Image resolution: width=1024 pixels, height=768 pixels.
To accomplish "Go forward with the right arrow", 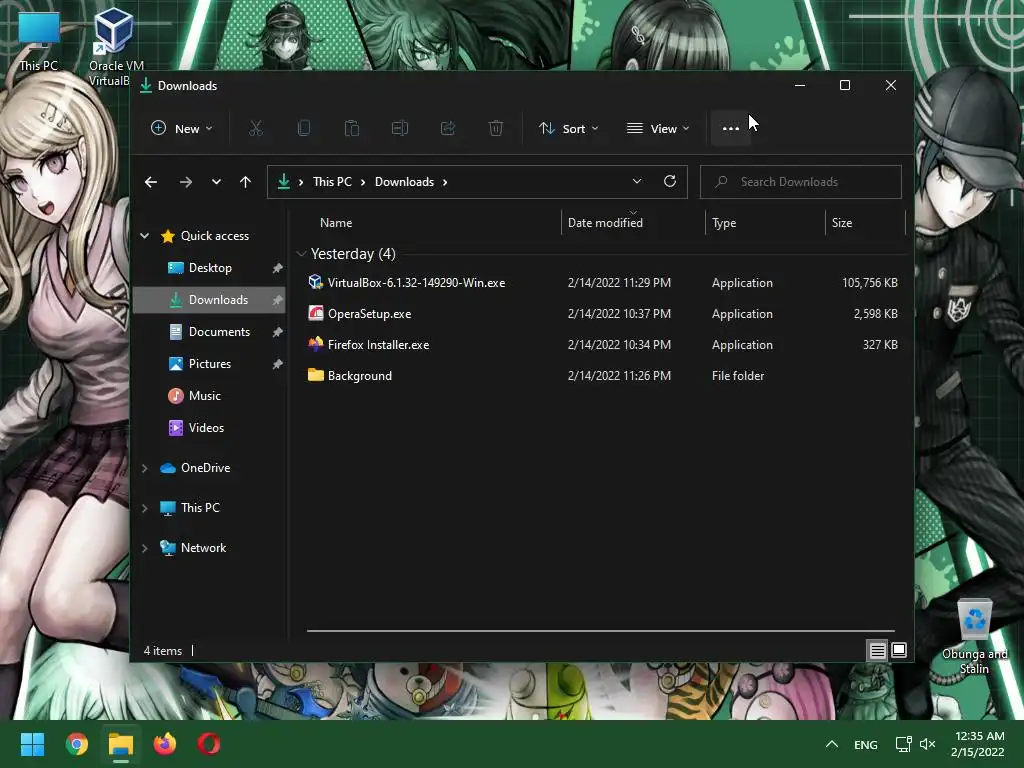I will pyautogui.click(x=186, y=182).
